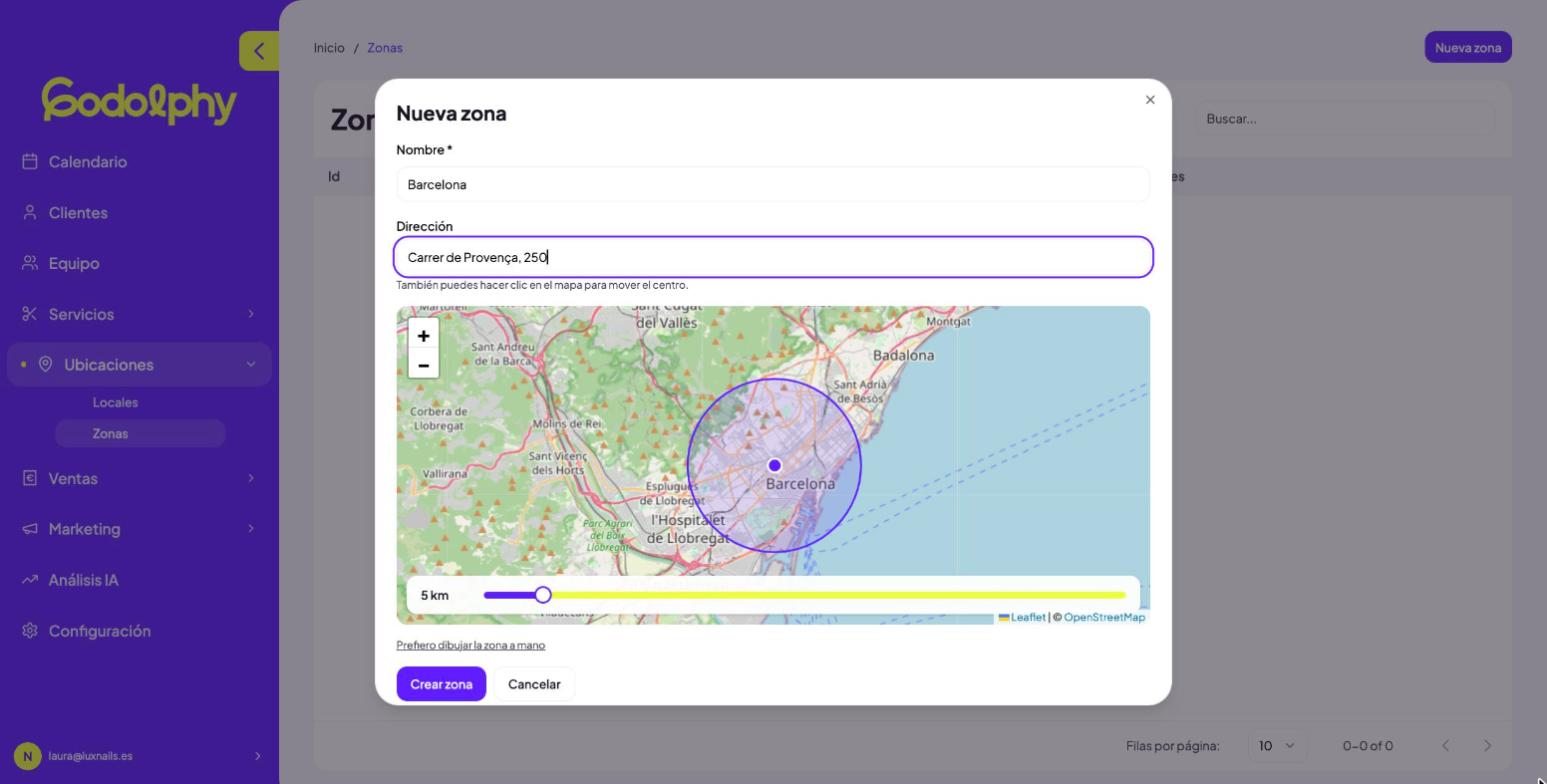
Task: Close the Nueva zona dialog
Action: 1150,99
